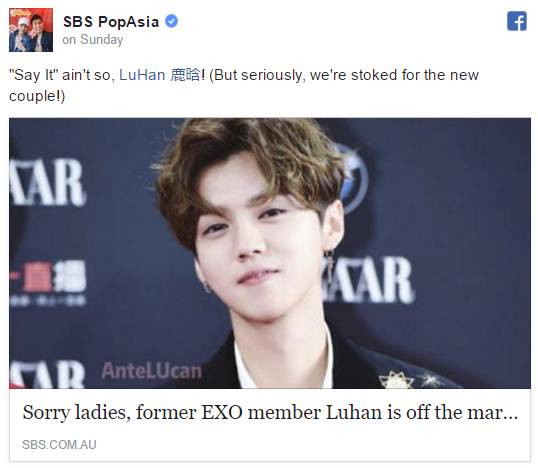Click the BAZAAR logo right of the man
This screenshot has width=538, height=468.
pos(368,280)
